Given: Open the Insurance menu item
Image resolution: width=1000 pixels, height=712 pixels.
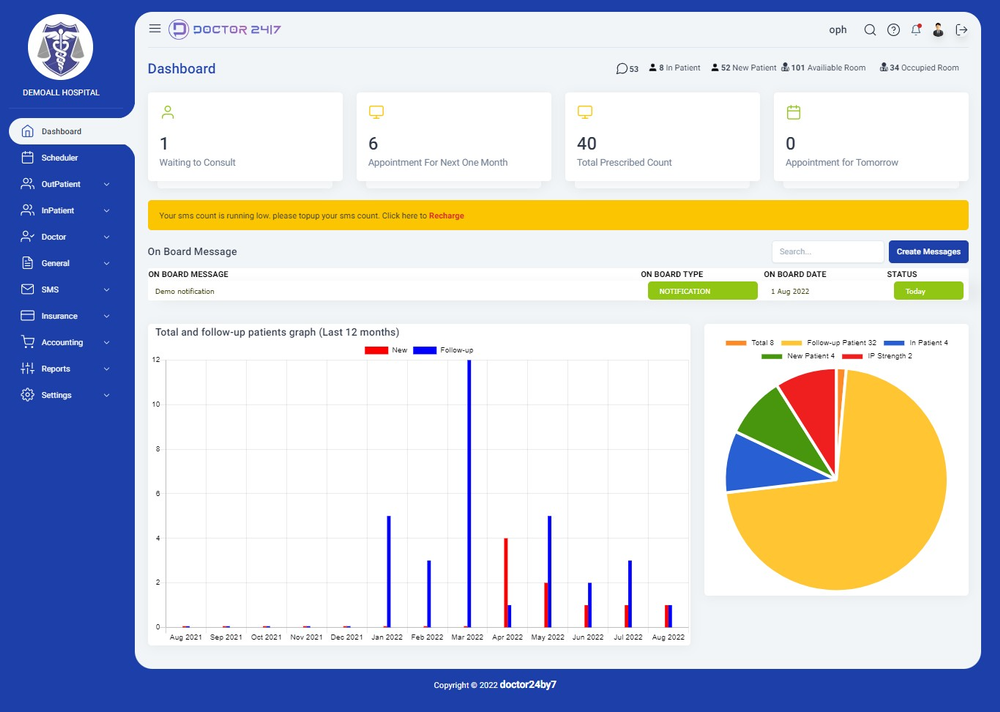Looking at the screenshot, I should coord(61,315).
